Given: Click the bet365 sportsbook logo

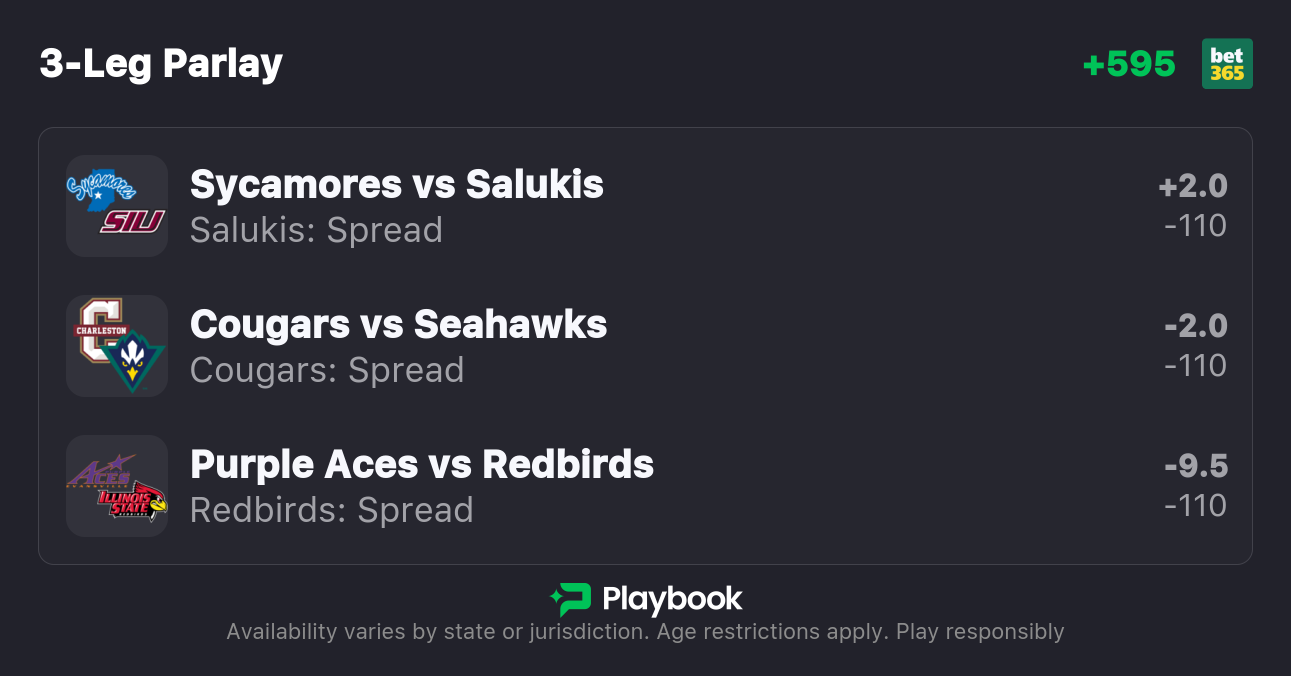Looking at the screenshot, I should point(1227,64).
